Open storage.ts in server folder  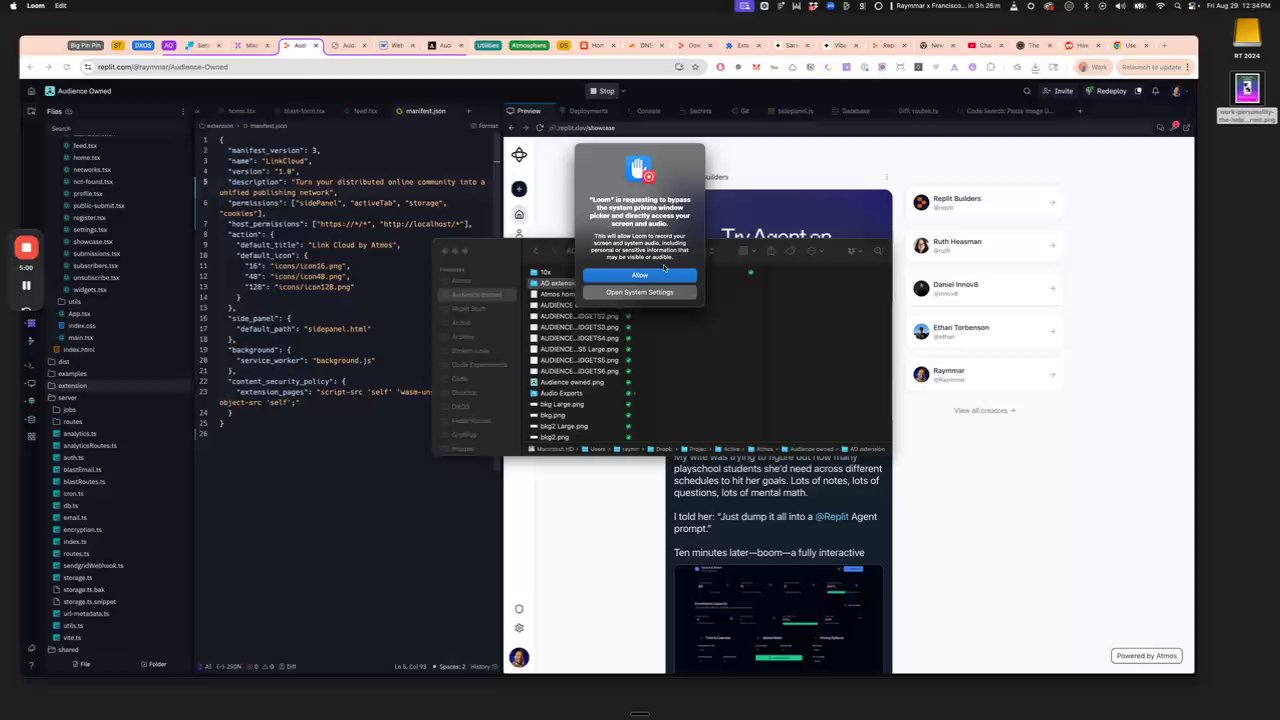(x=77, y=578)
